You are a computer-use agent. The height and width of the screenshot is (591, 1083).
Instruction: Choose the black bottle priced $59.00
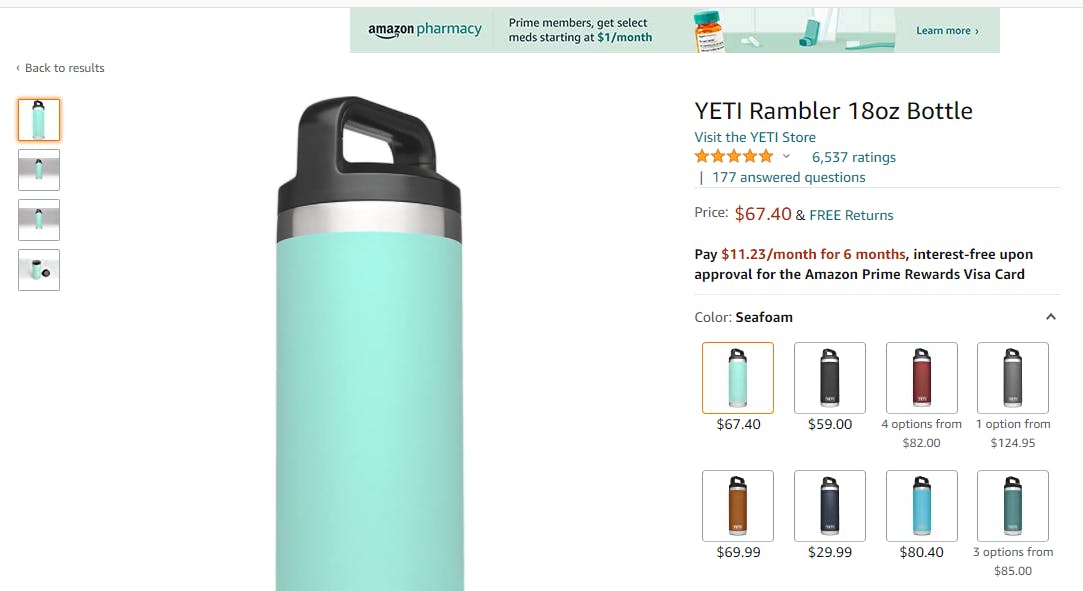830,377
